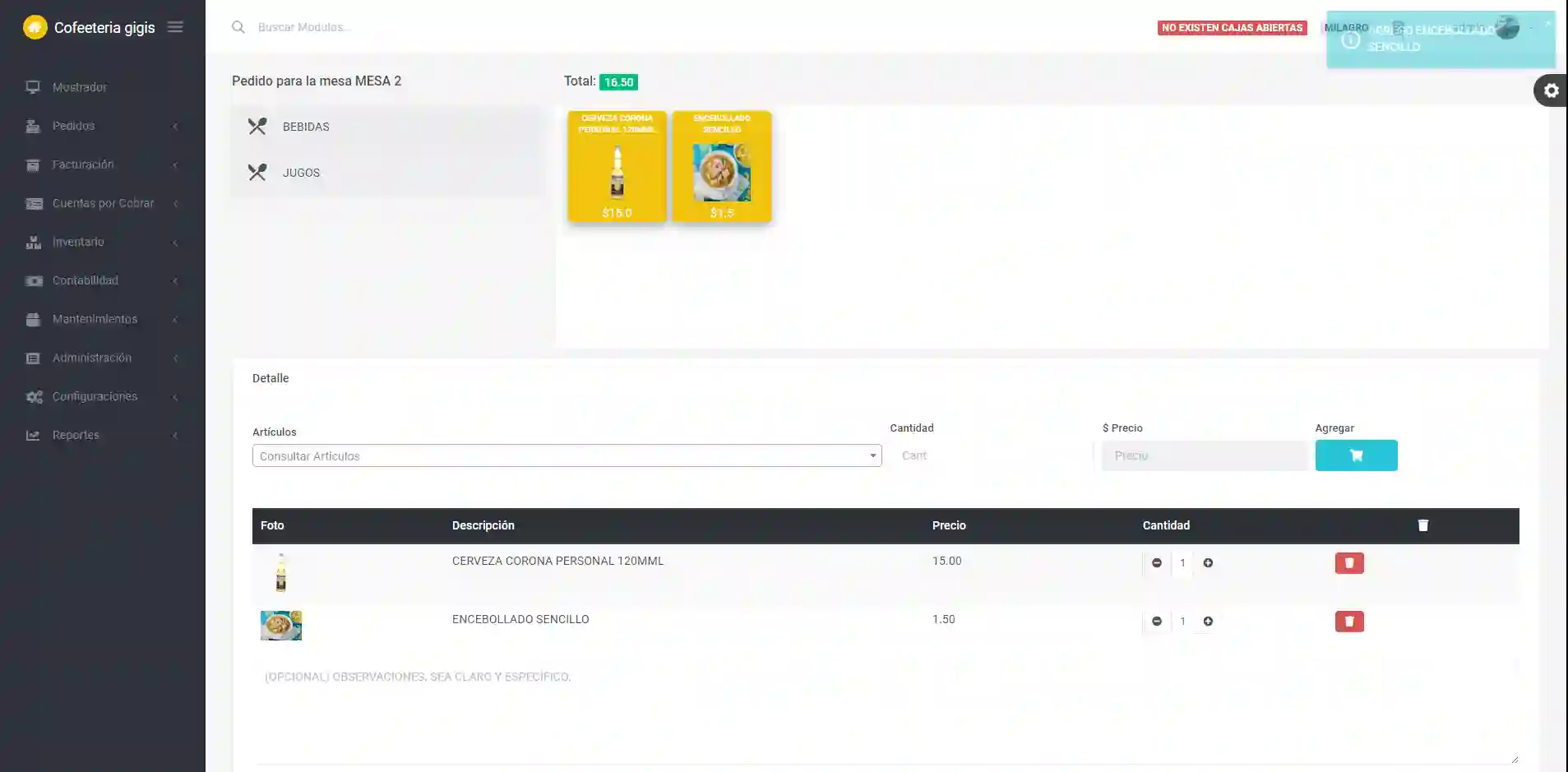Select the BEBIDAS category

pyautogui.click(x=306, y=127)
